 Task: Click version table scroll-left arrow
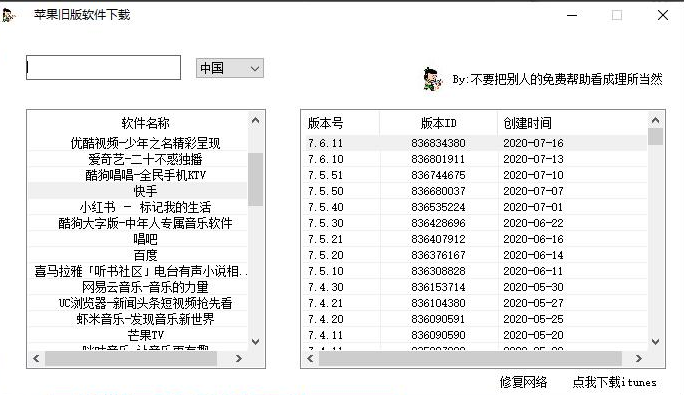click(x=310, y=358)
